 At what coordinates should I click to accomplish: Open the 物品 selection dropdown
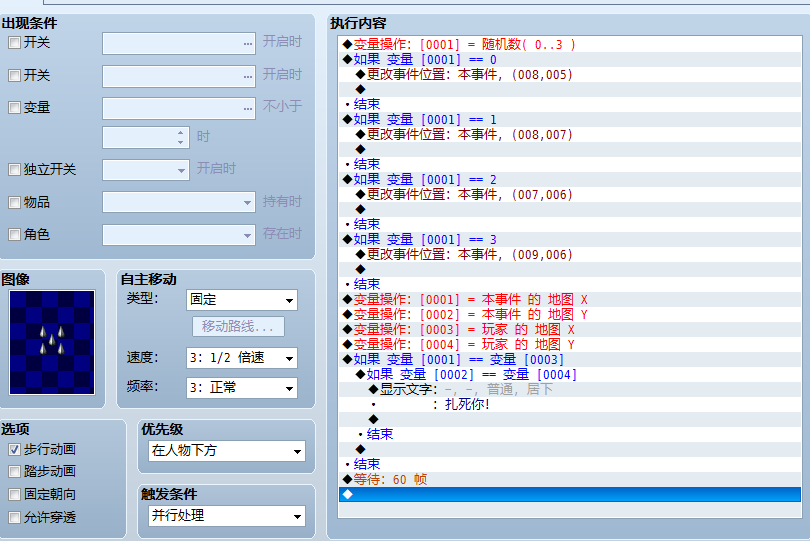pyautogui.click(x=179, y=202)
